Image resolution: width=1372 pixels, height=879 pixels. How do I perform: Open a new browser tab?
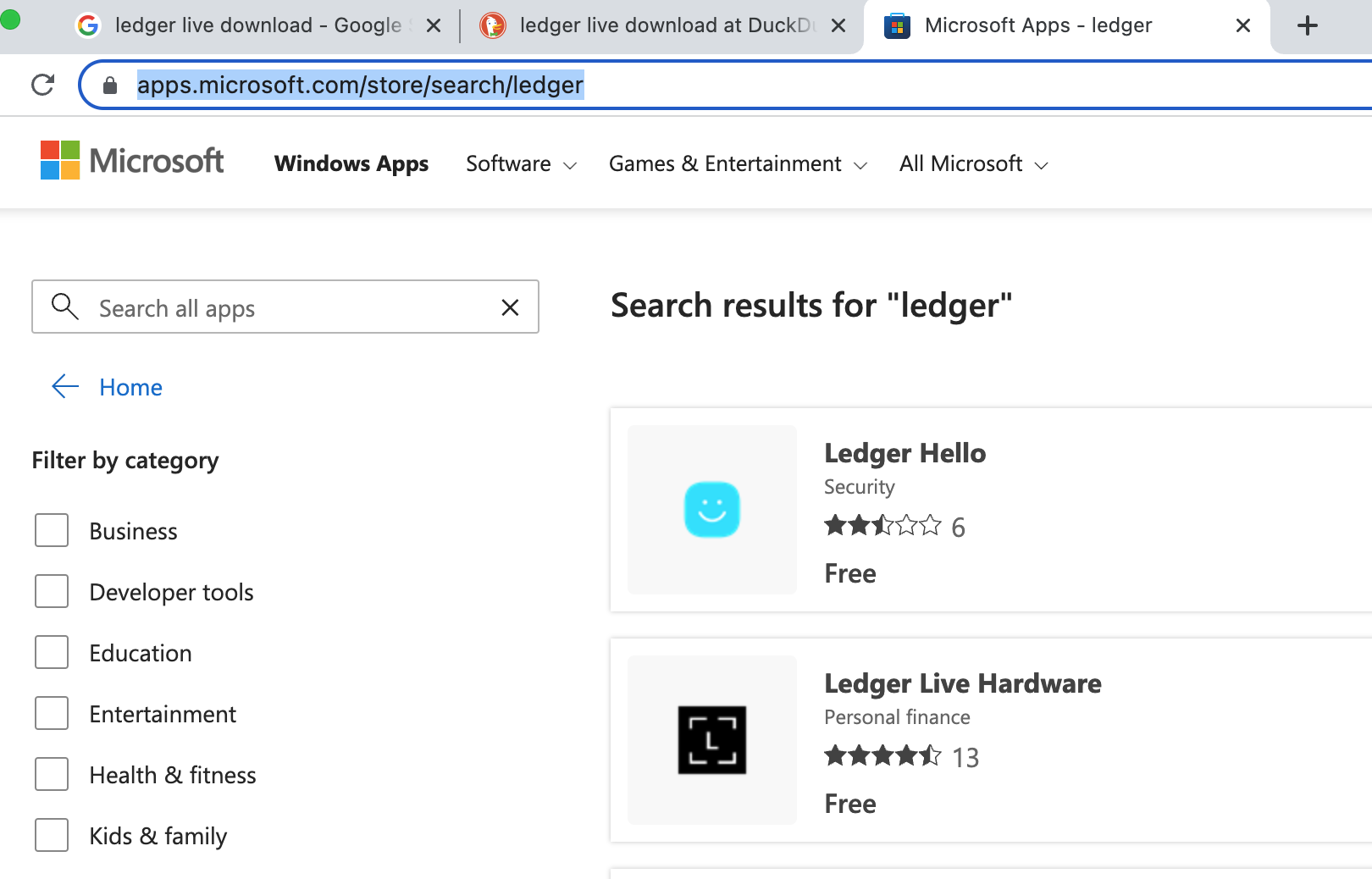(1307, 25)
